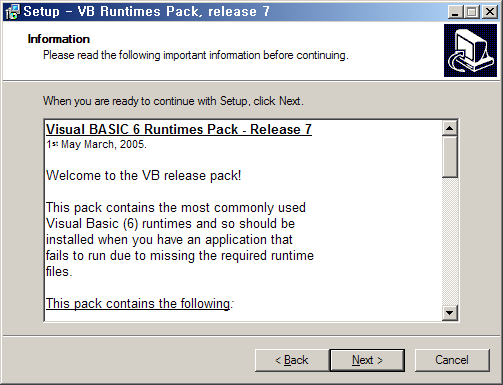
Task: Click the disabled maximize button in title bar
Action: (472, 12)
